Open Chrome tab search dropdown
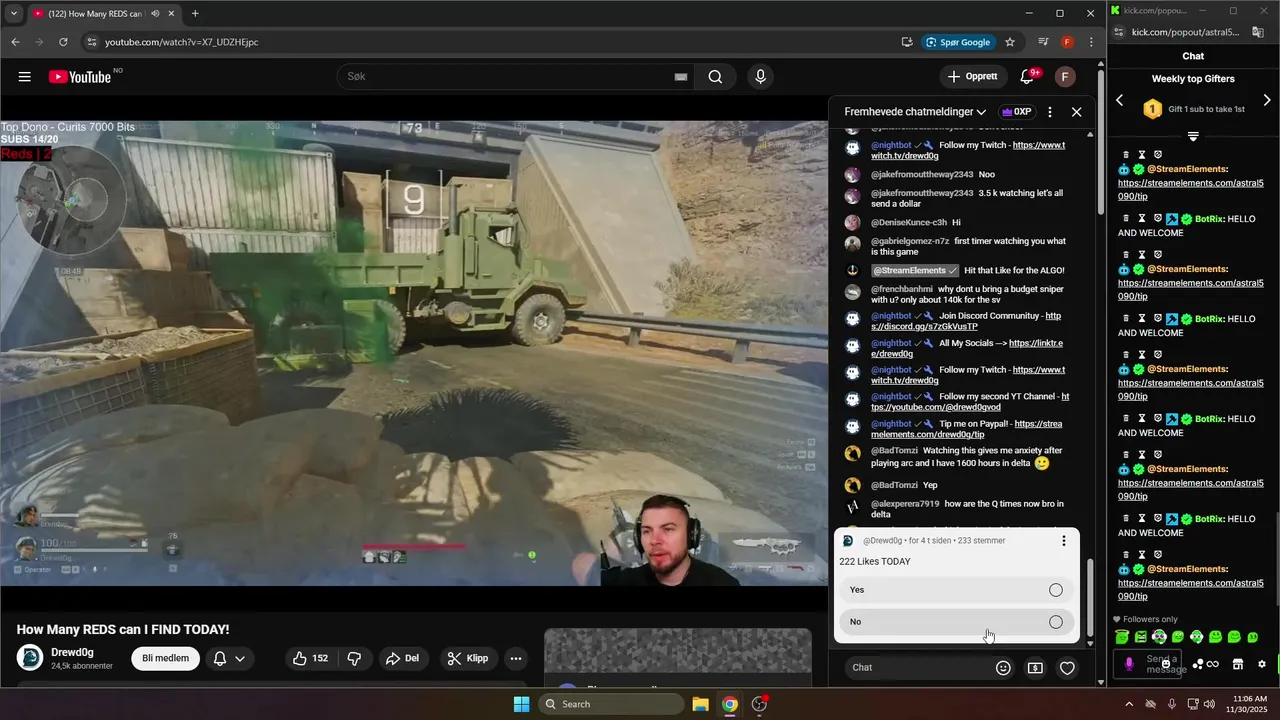The image size is (1280, 720). coord(13,14)
